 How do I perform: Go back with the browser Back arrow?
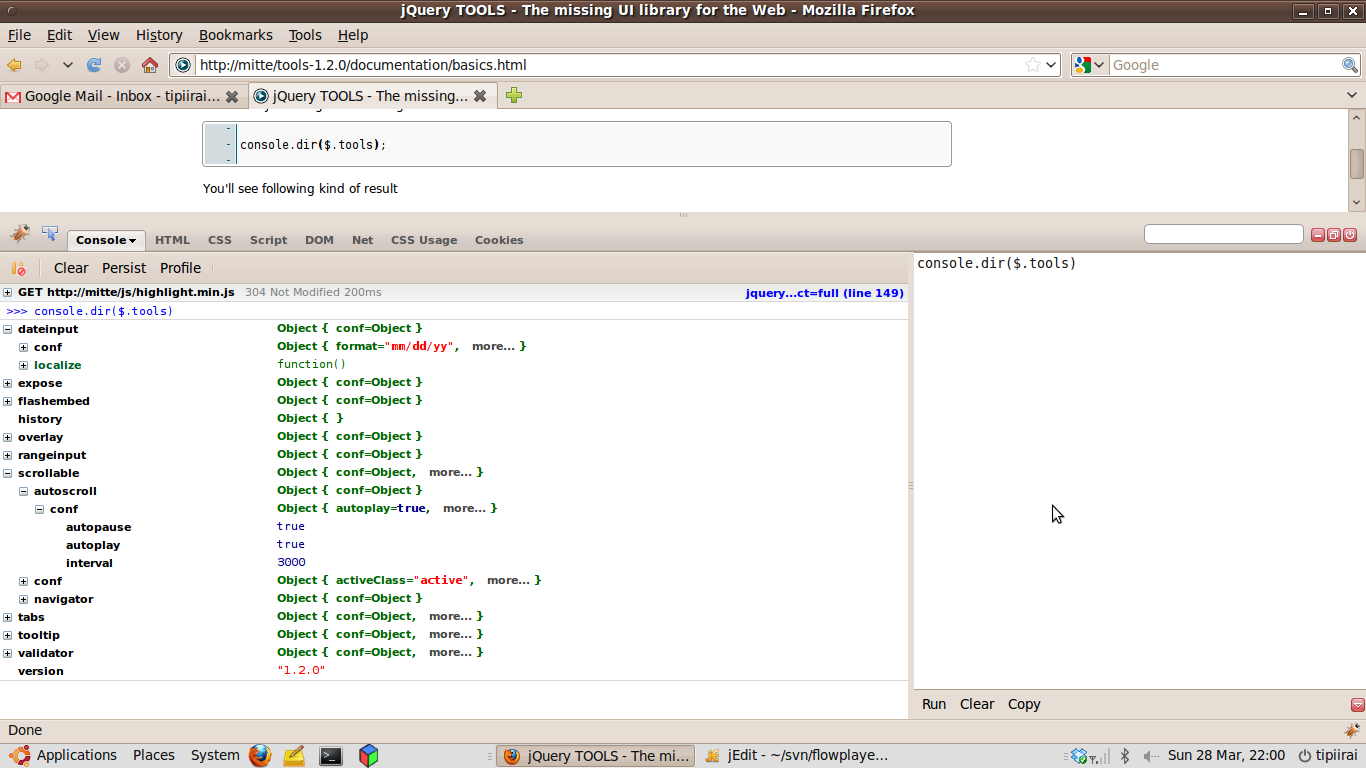coord(15,65)
